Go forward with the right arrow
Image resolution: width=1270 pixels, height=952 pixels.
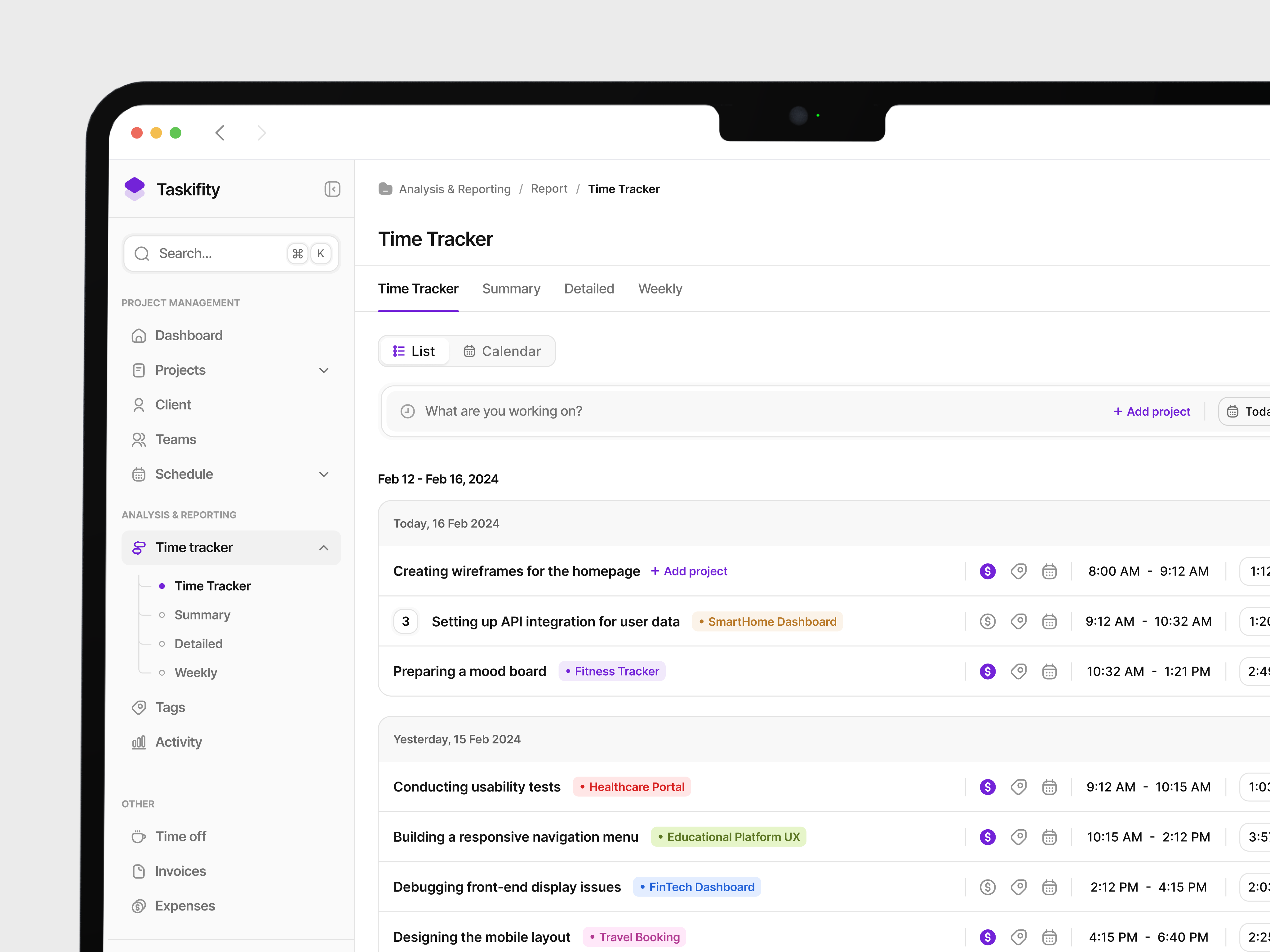[262, 133]
